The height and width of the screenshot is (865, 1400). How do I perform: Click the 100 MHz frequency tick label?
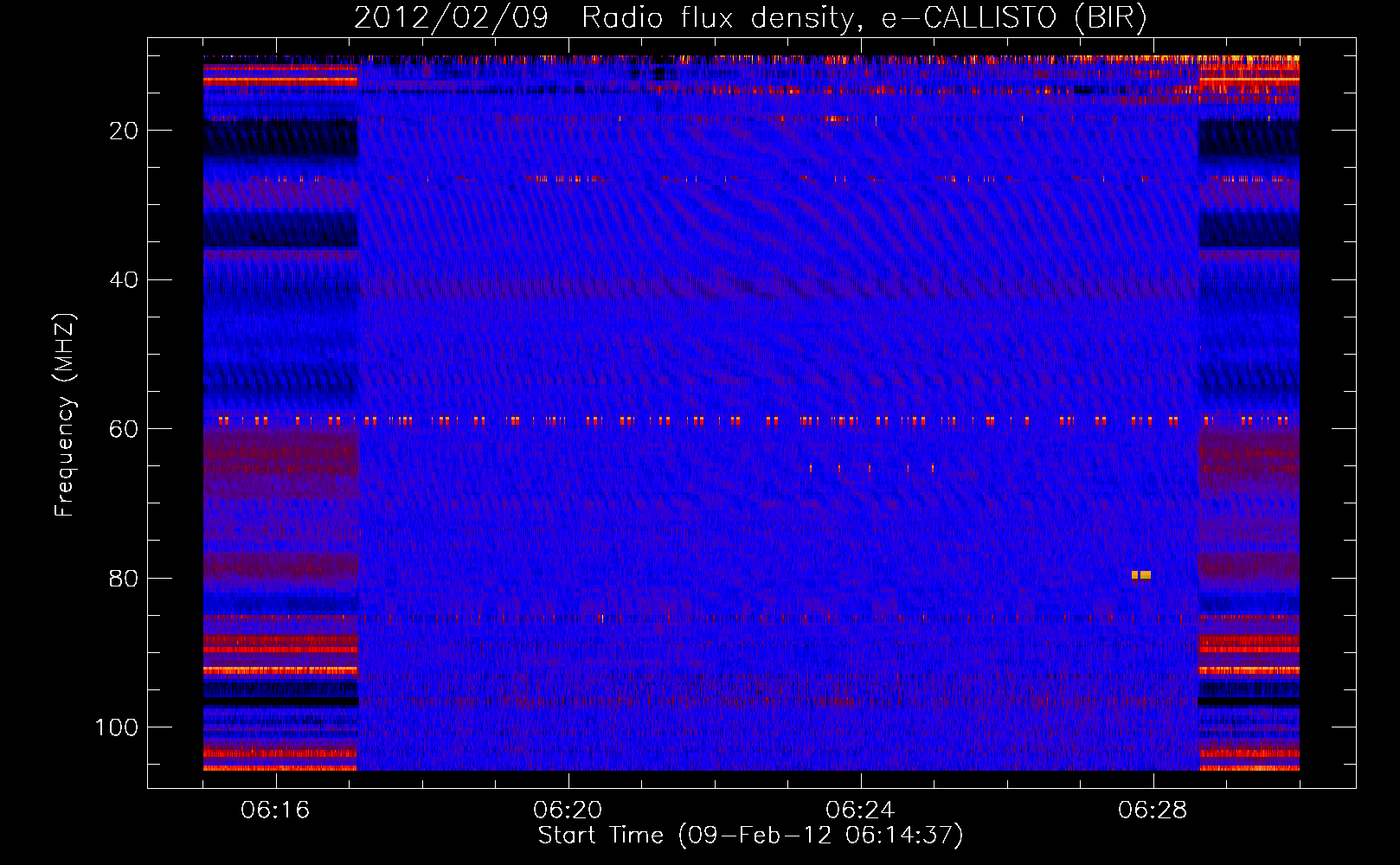tap(116, 728)
